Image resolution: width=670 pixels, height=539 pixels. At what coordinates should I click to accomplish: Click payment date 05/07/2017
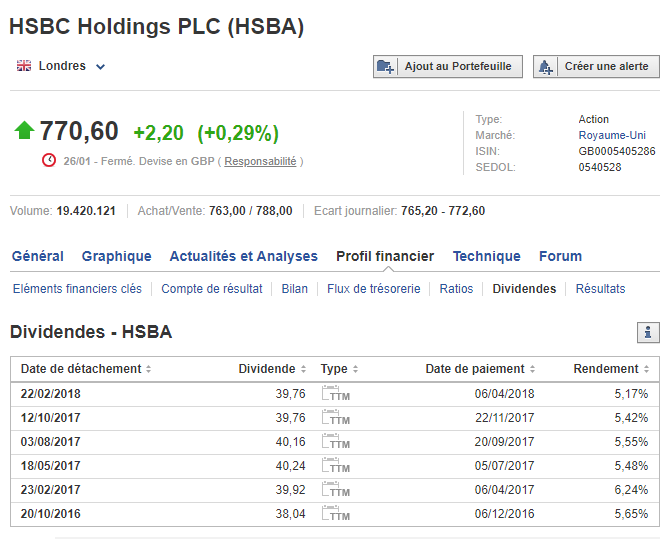(505, 465)
